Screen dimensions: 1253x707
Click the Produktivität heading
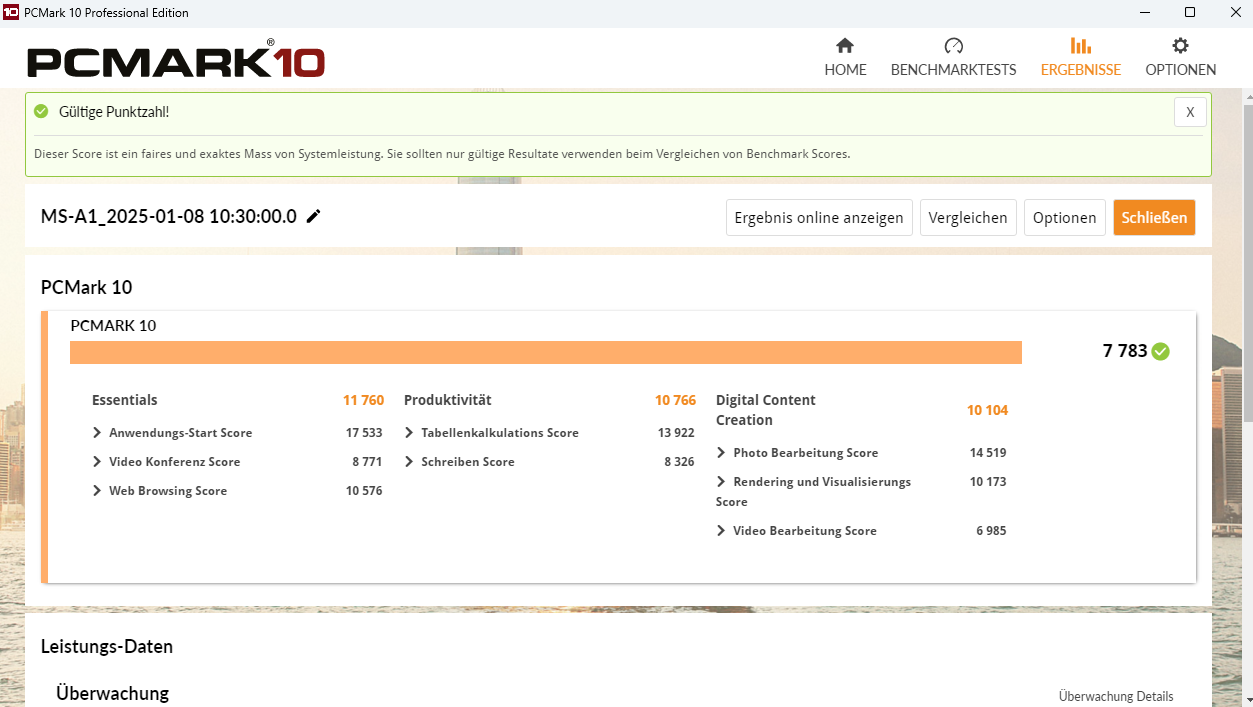click(448, 400)
